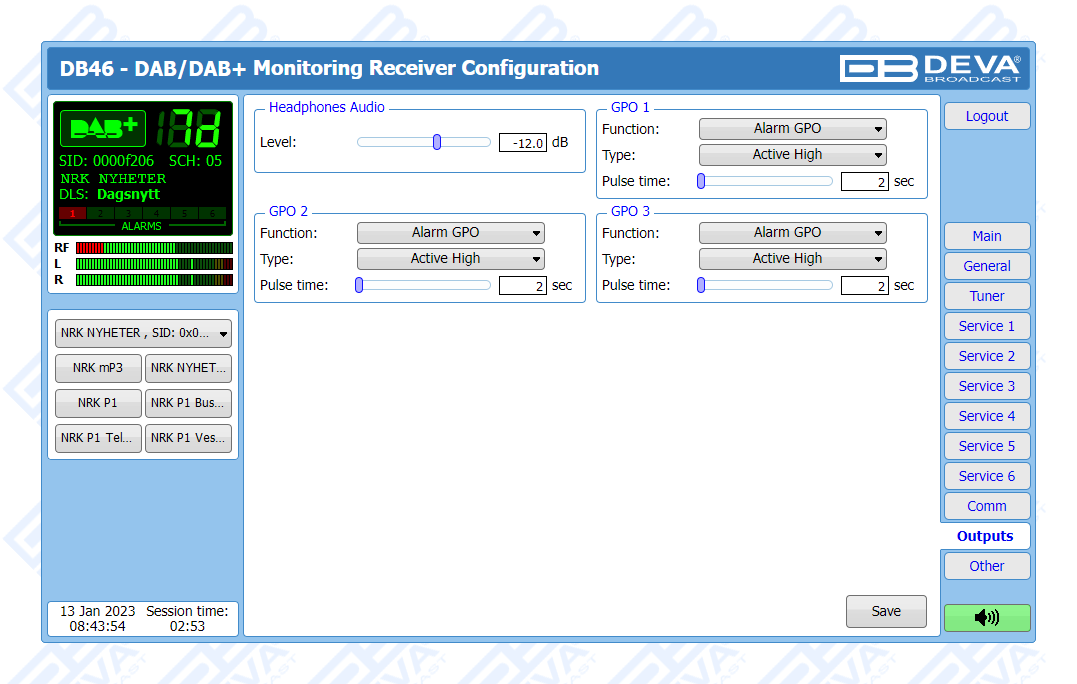Click the green speaker listen icon
This screenshot has height=684, width=1077.
tap(986, 618)
